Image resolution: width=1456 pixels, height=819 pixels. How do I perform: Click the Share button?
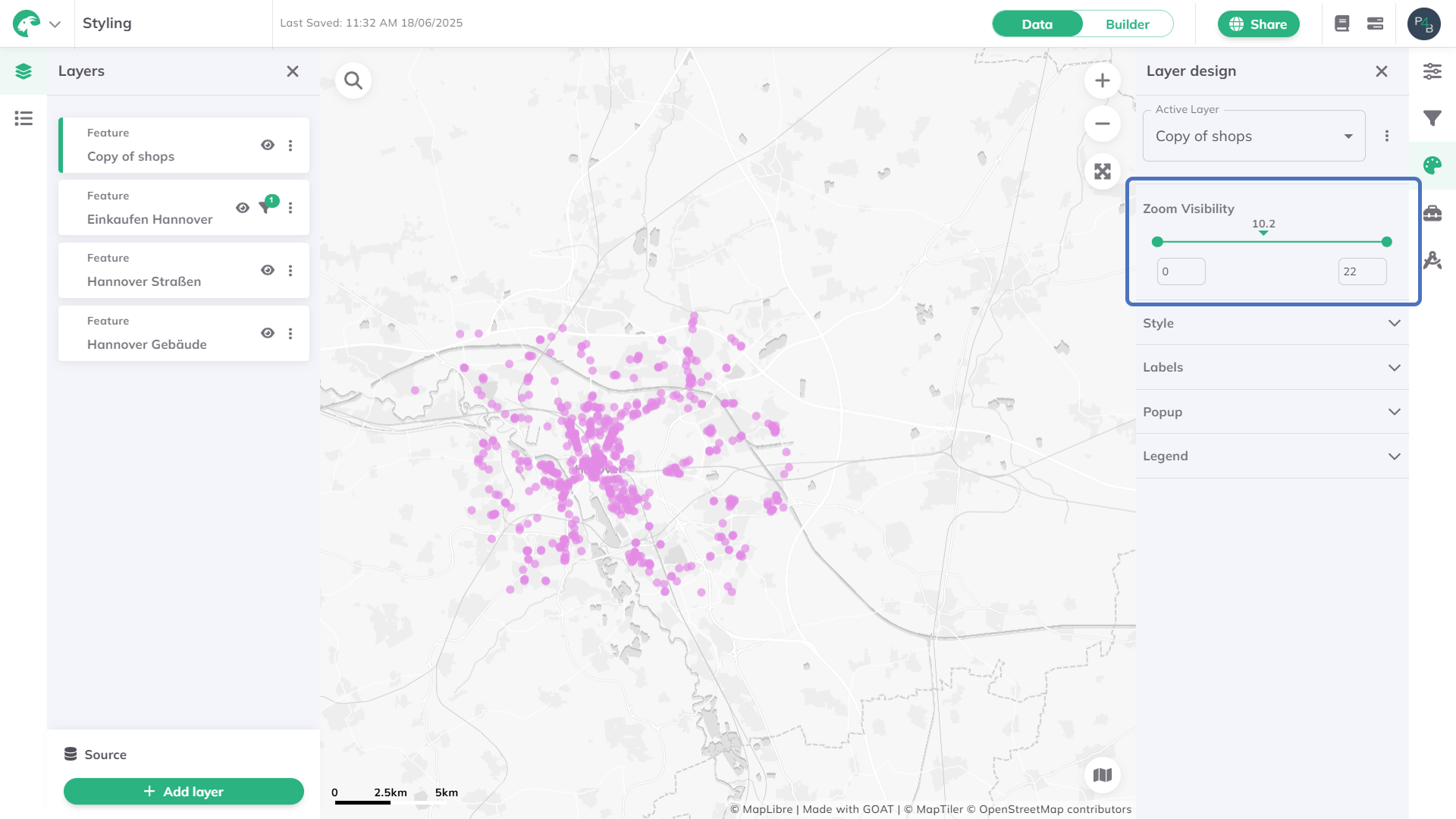1258,24
